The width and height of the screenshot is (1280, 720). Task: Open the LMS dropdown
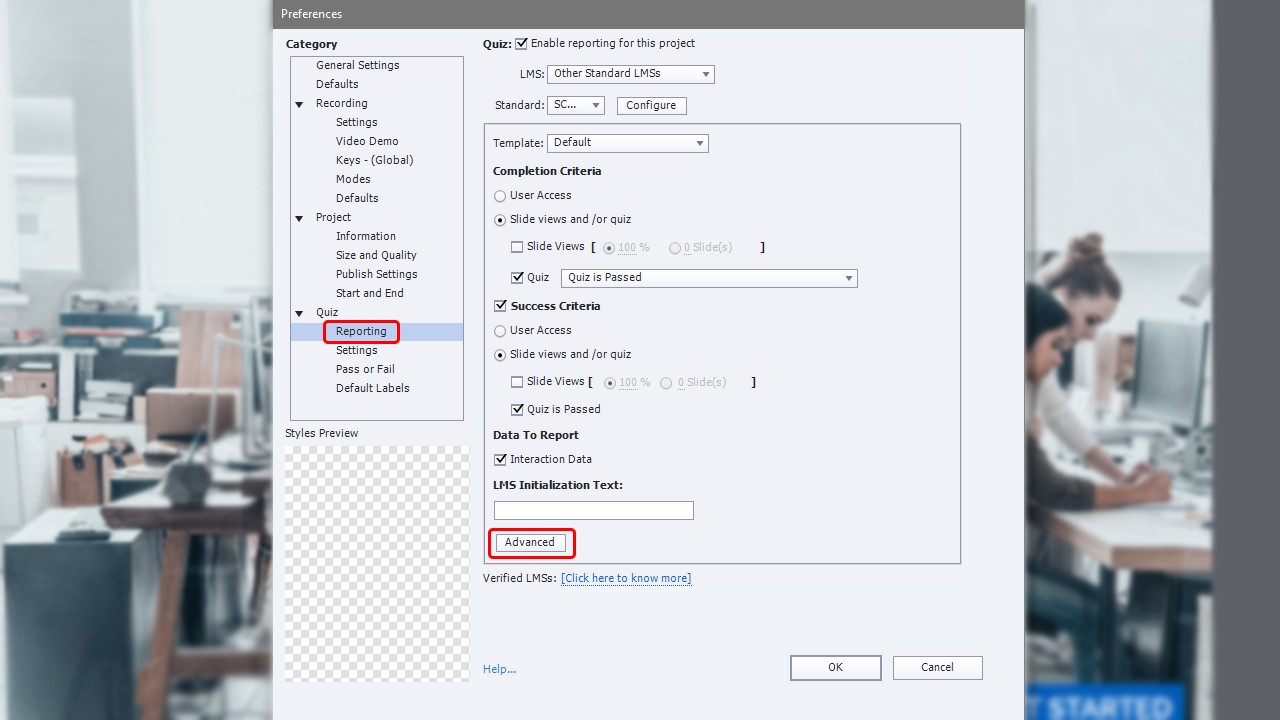631,74
